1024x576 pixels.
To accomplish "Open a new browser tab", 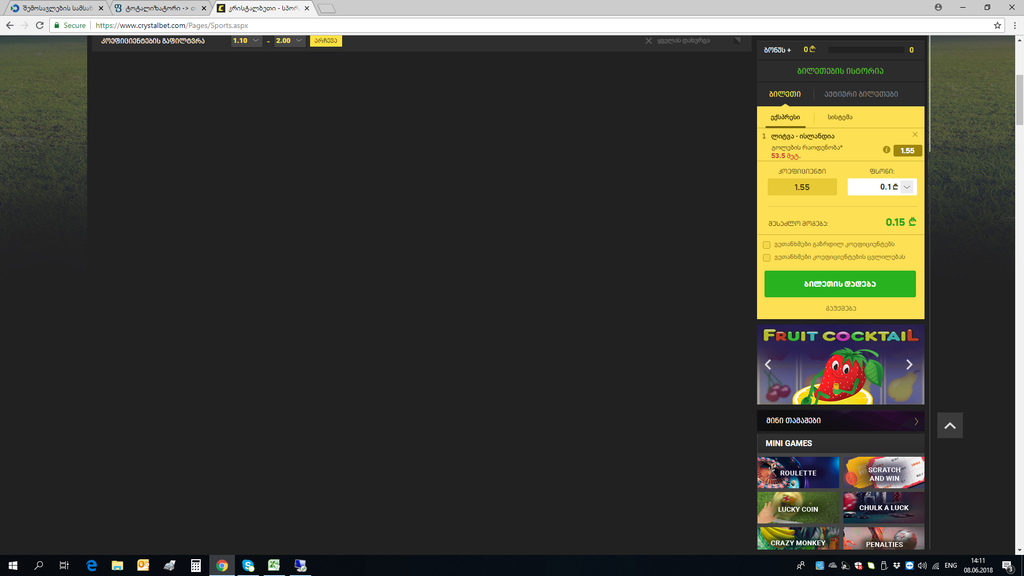I will coord(327,8).
